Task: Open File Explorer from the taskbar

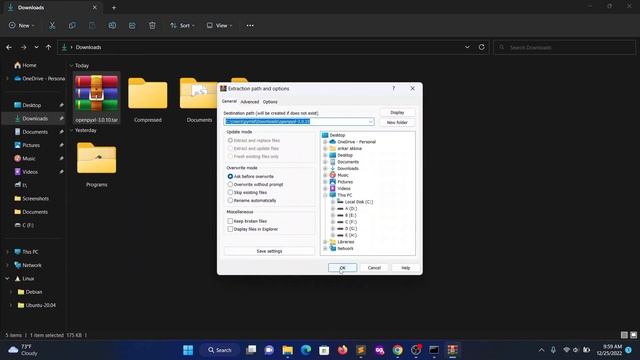Action: tap(288, 350)
